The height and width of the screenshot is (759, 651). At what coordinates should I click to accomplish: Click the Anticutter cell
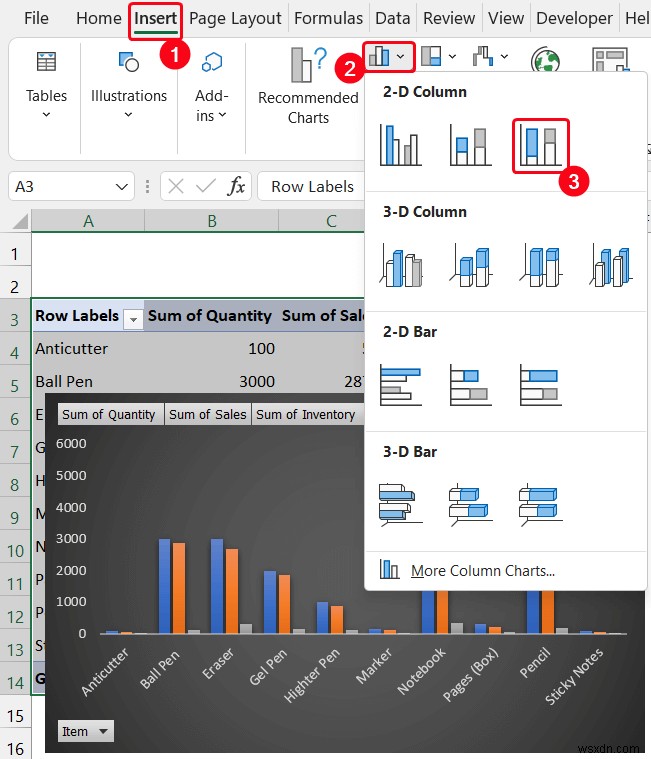[88, 349]
